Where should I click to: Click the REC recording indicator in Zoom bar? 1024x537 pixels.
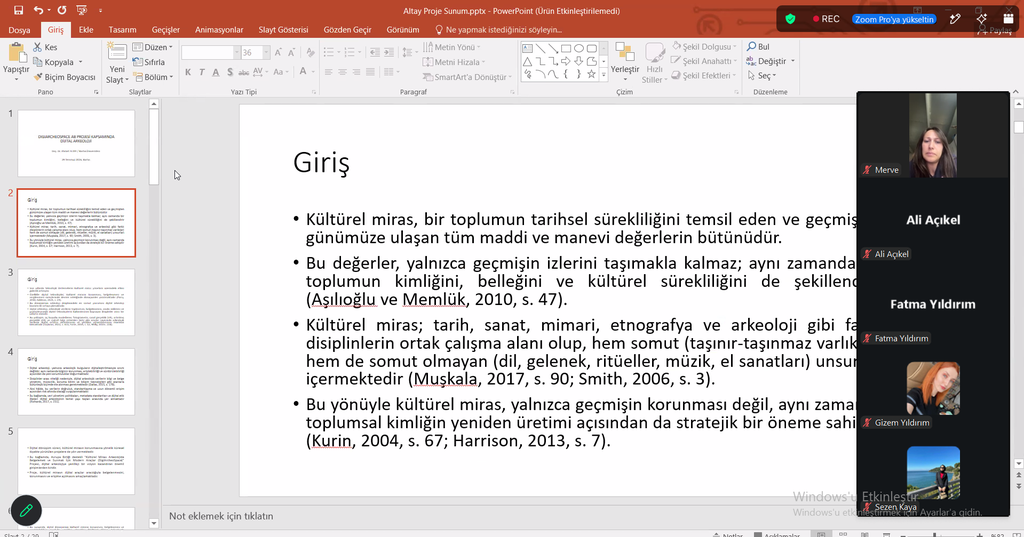(826, 19)
